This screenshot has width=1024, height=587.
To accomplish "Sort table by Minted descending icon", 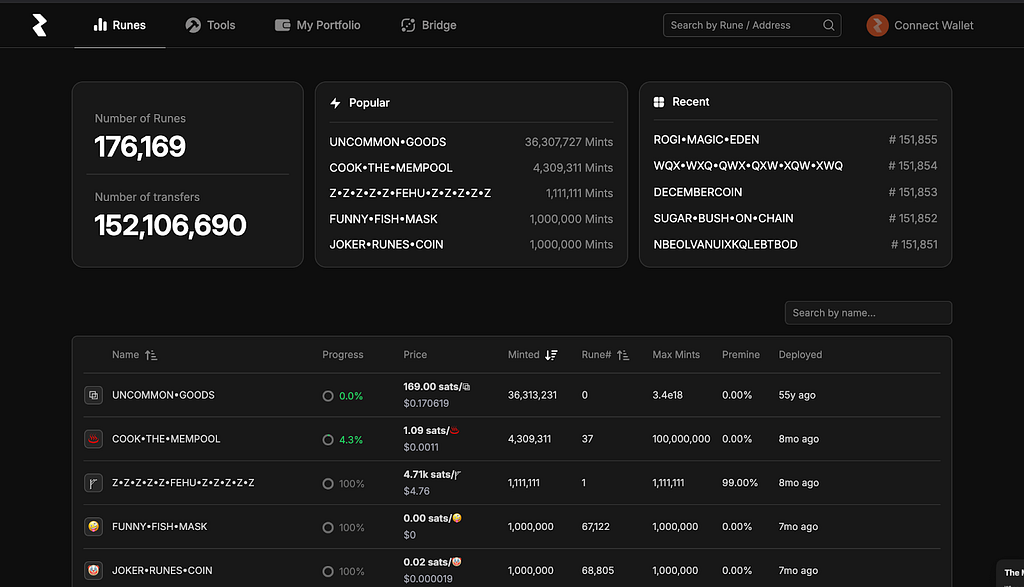I will pyautogui.click(x=551, y=355).
